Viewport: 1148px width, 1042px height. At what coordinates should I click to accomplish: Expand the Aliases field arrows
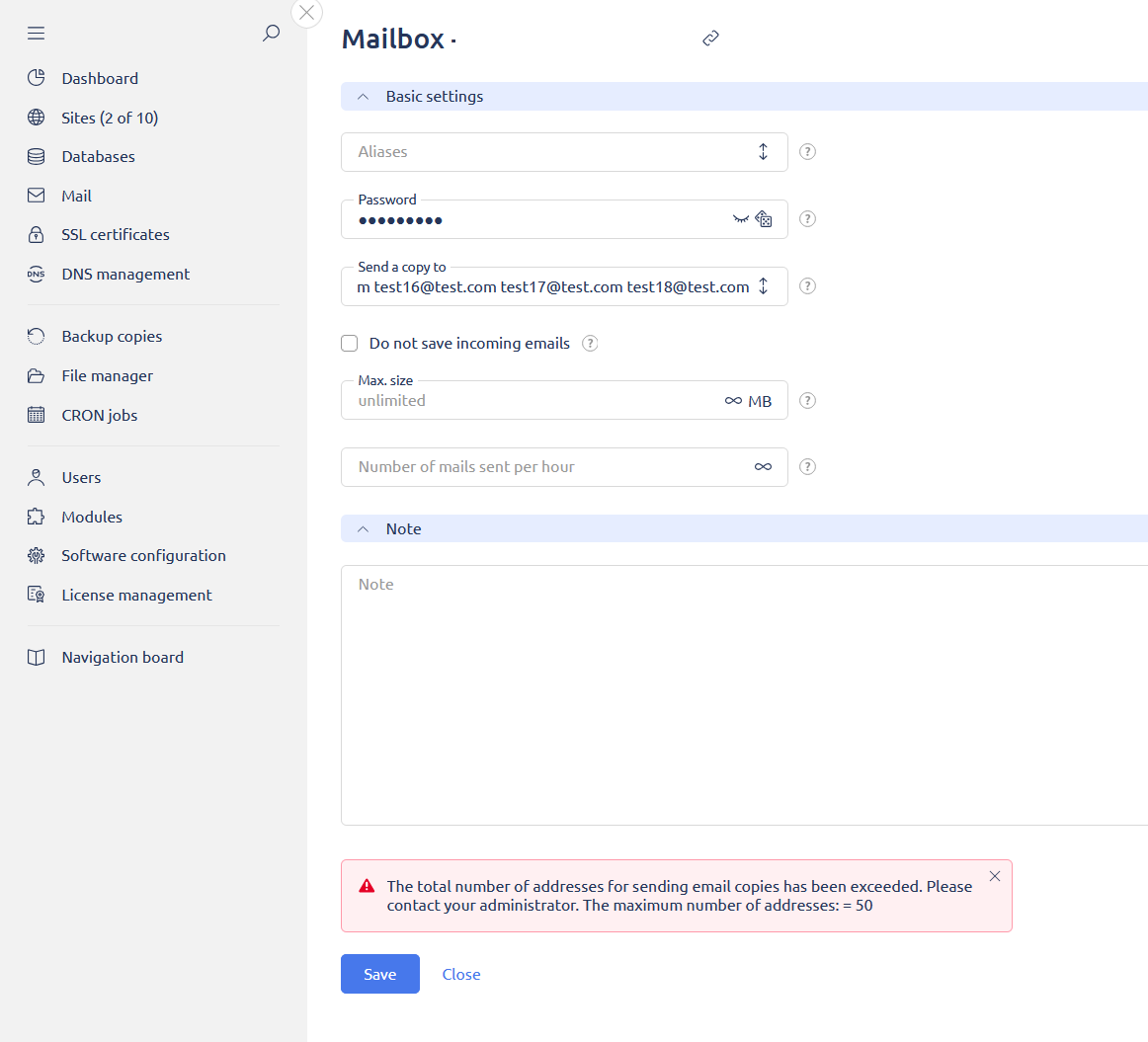click(763, 152)
